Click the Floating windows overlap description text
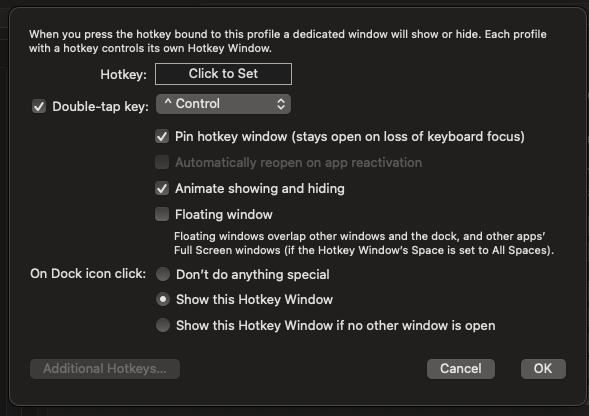The height and width of the screenshot is (416, 589). point(364,243)
